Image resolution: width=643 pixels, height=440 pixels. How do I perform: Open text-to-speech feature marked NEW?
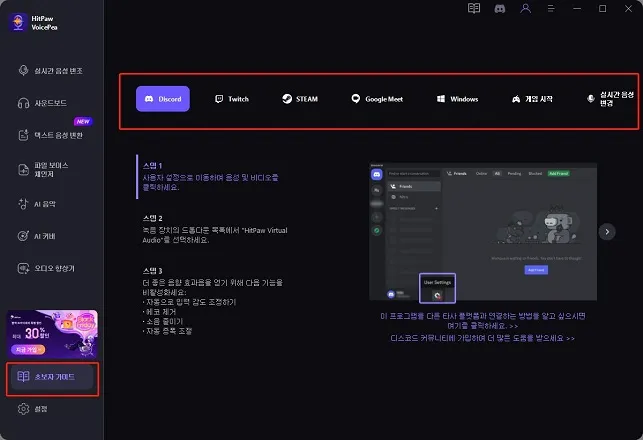tap(50, 135)
